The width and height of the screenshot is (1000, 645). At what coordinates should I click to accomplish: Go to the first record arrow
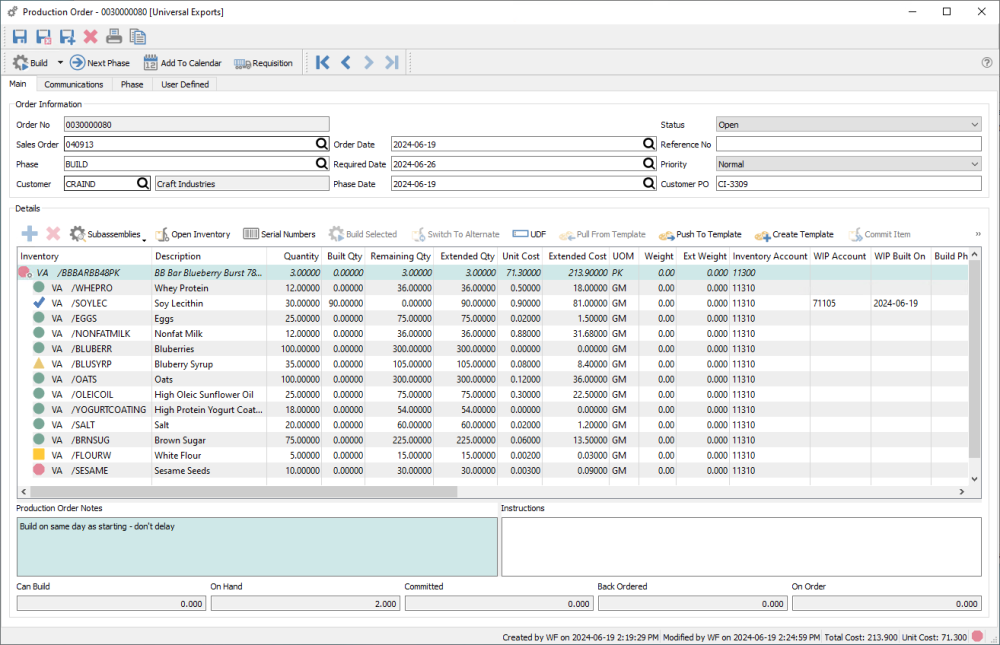322,63
